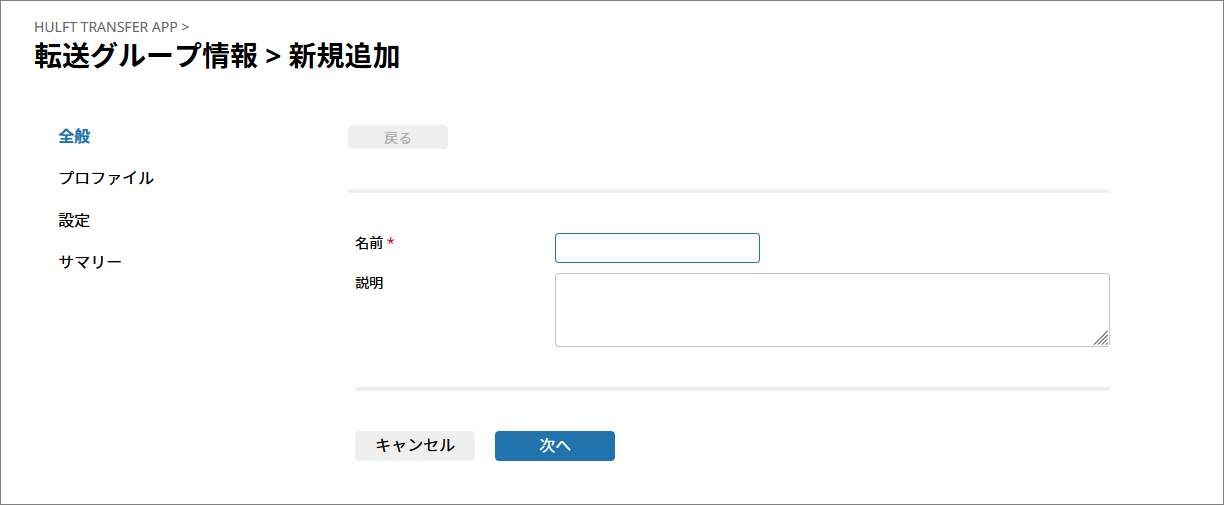Click the divider line below 戻る

tap(728, 190)
